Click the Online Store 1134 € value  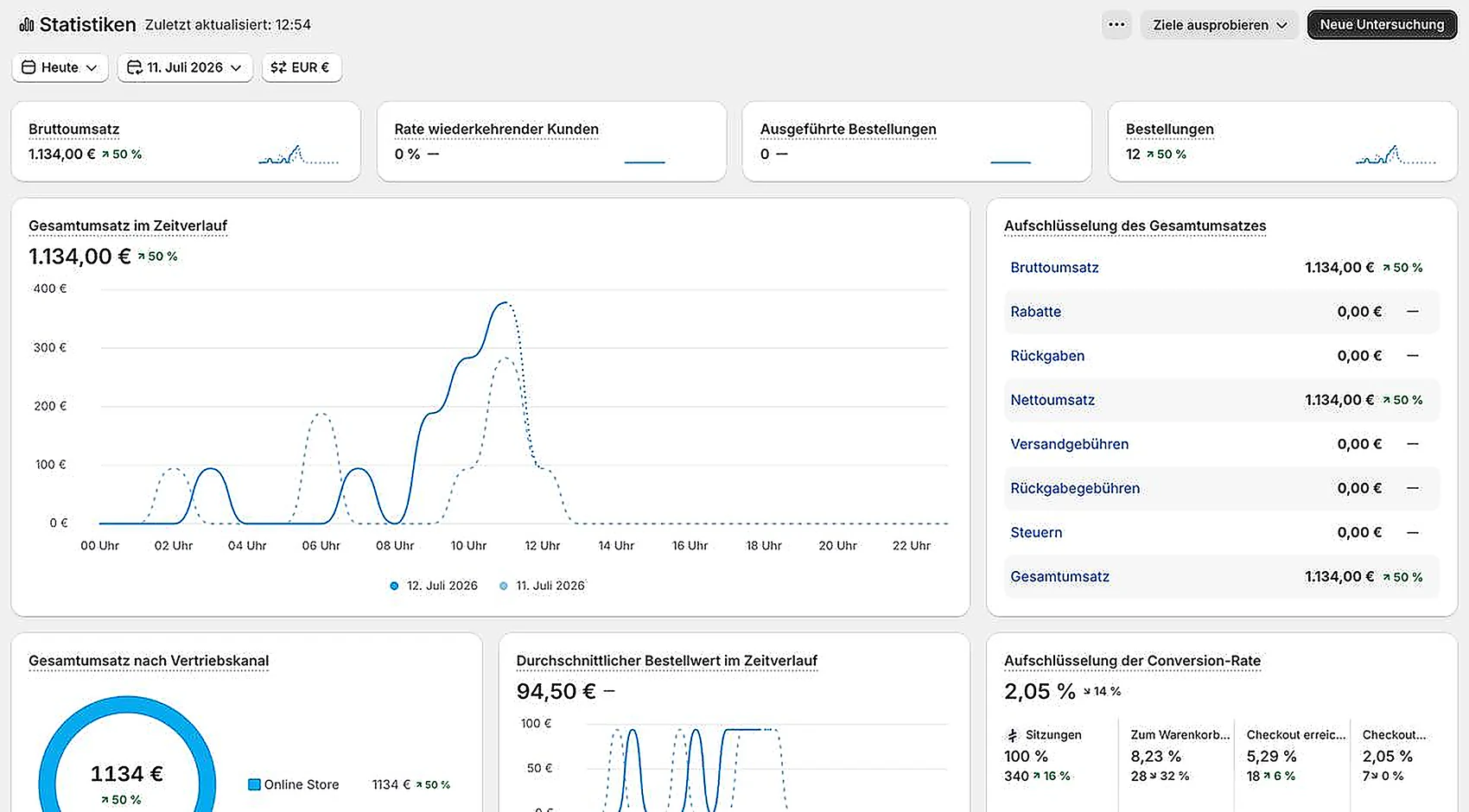[x=391, y=784]
